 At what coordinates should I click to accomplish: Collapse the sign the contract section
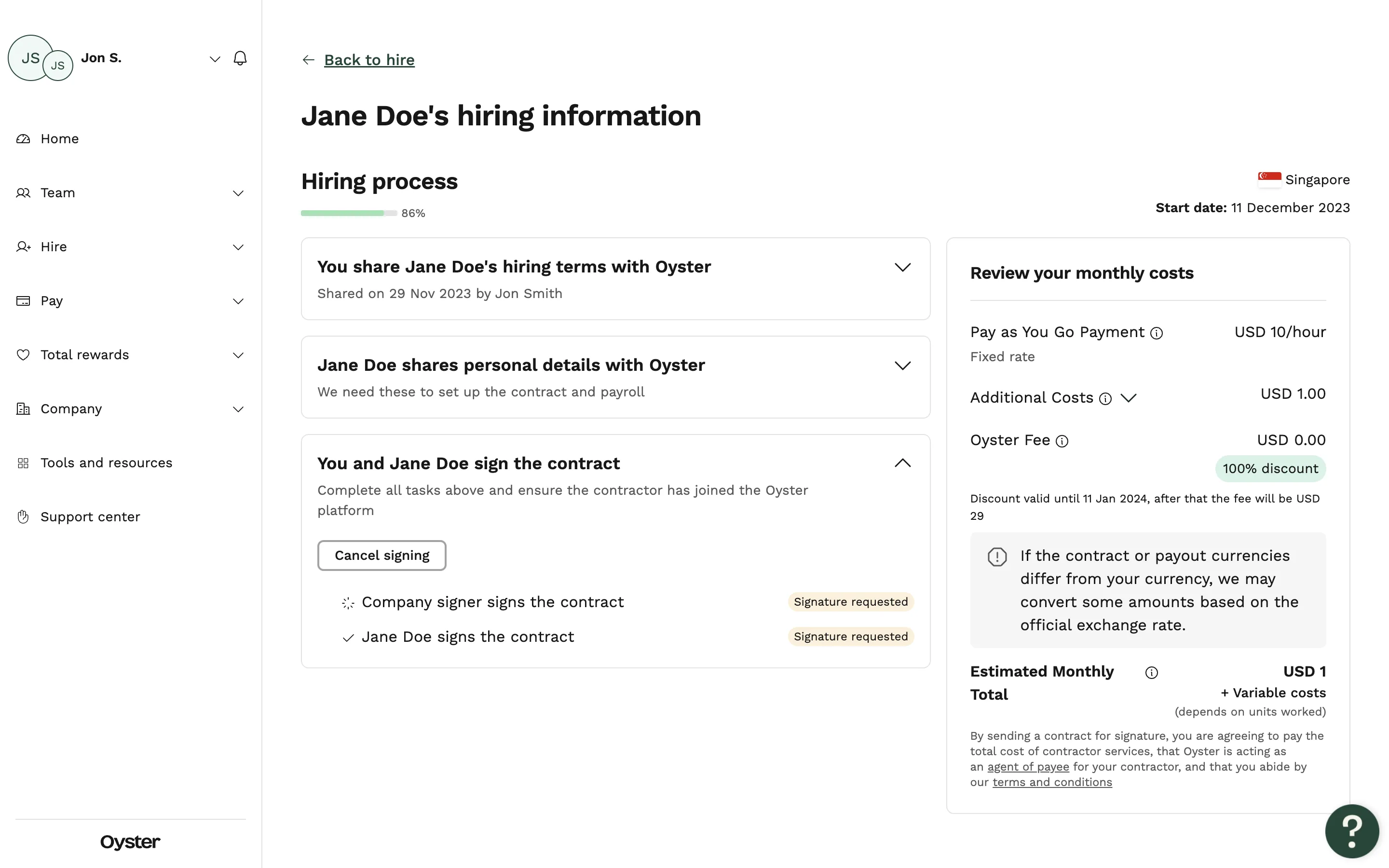click(x=902, y=463)
